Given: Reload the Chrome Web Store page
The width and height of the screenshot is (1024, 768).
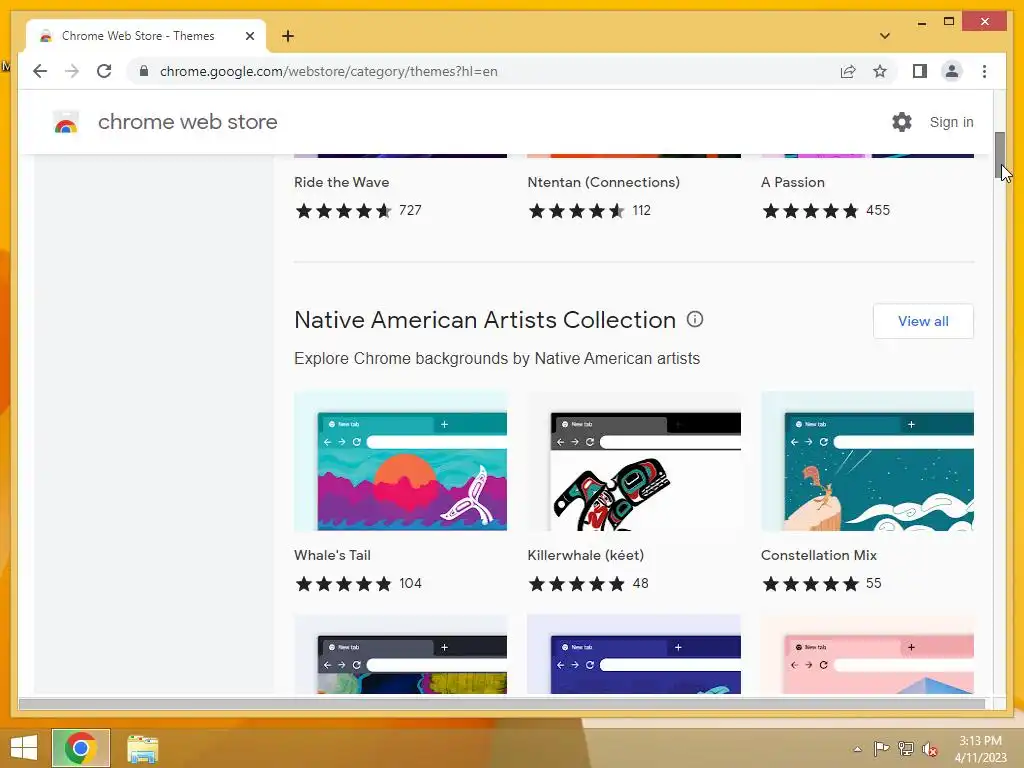Looking at the screenshot, I should coord(104,71).
